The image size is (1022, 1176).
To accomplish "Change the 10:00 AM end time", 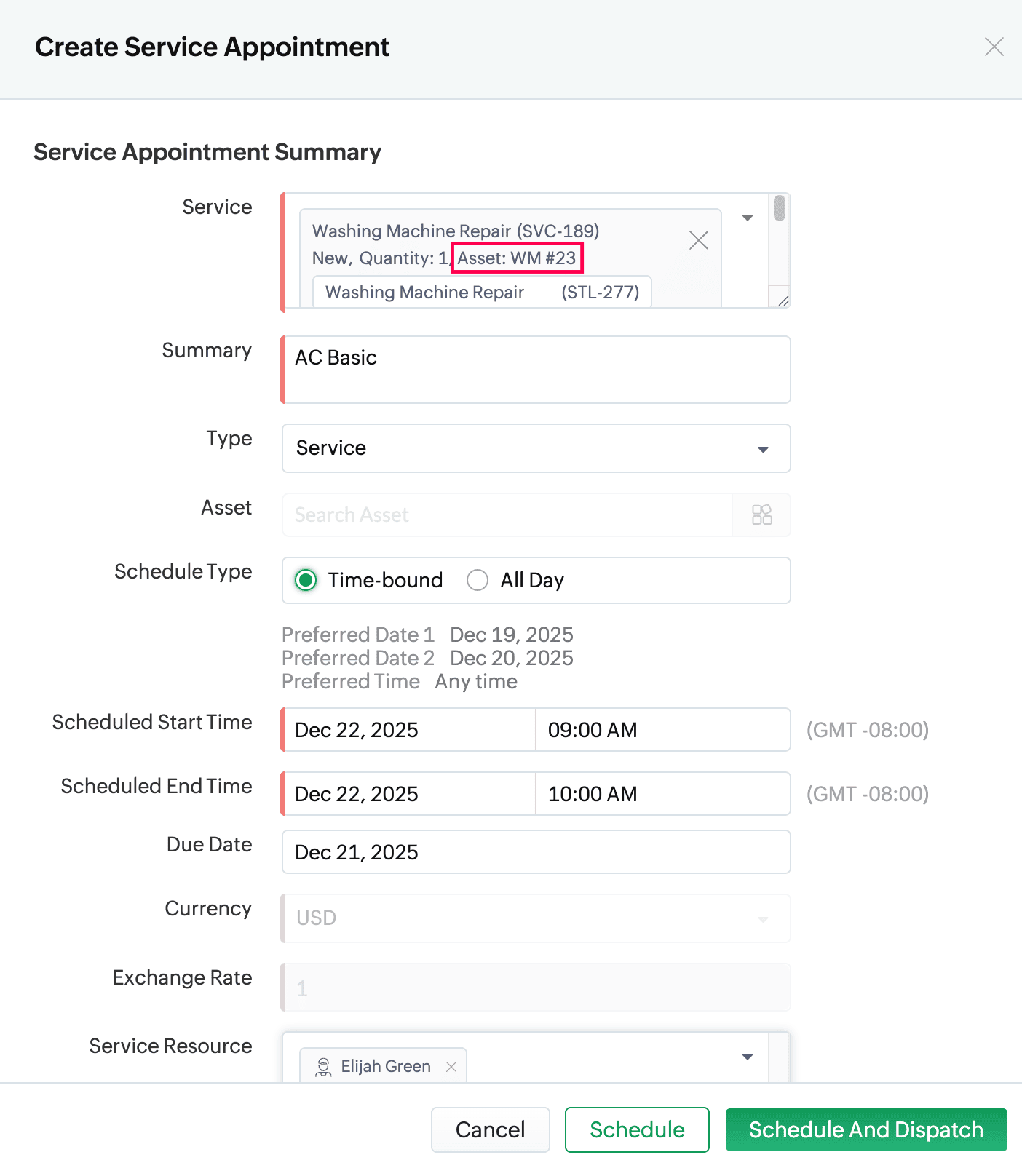I will pos(662,794).
